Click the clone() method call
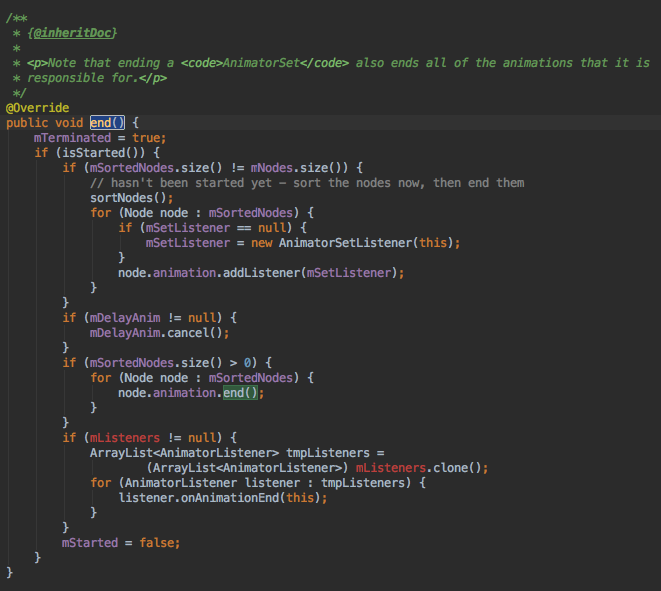Viewport: 661px width, 591px height. coord(457,468)
